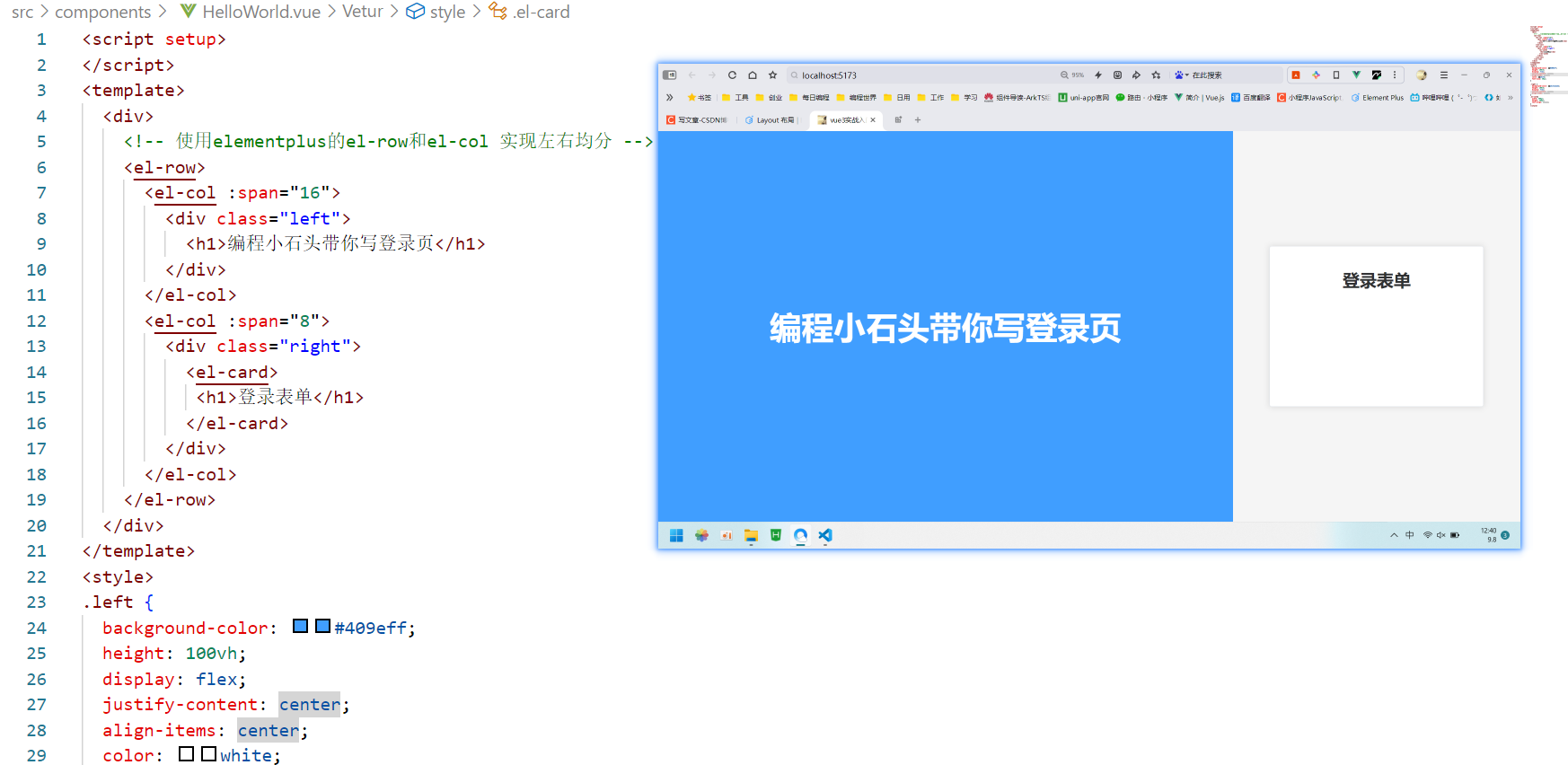Open the uni-app官网 bookmark
Image resolution: width=1568 pixels, height=765 pixels.
(1084, 97)
